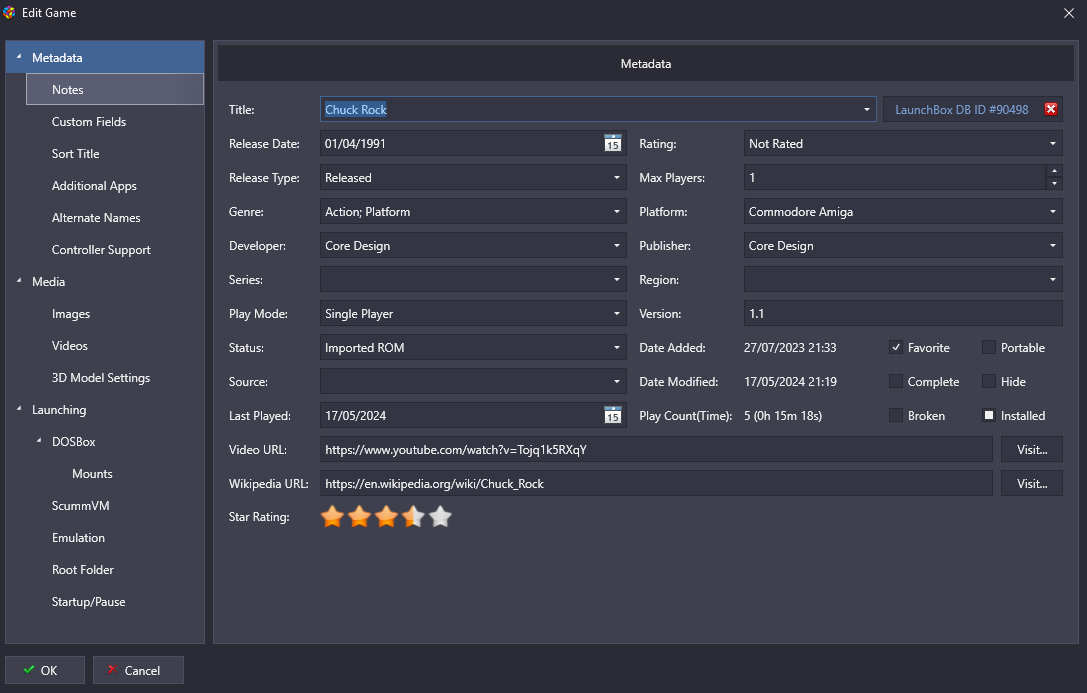This screenshot has height=693, width=1087.
Task: Collapse the Metadata tree section arrow
Action: click(19, 57)
